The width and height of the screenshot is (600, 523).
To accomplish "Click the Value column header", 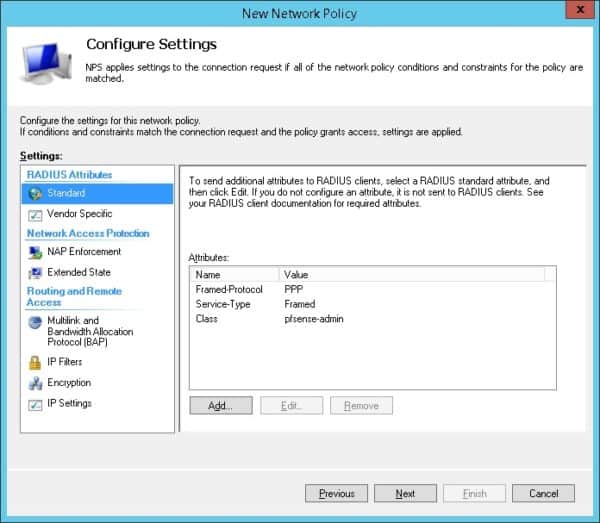I will click(x=410, y=274).
